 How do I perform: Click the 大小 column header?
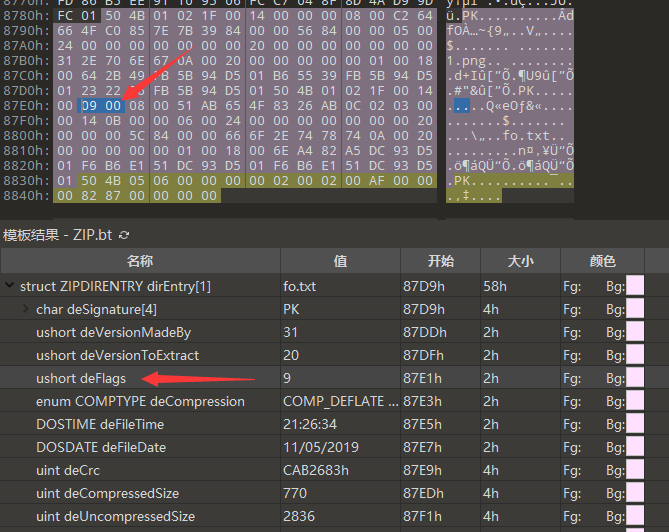pos(521,261)
